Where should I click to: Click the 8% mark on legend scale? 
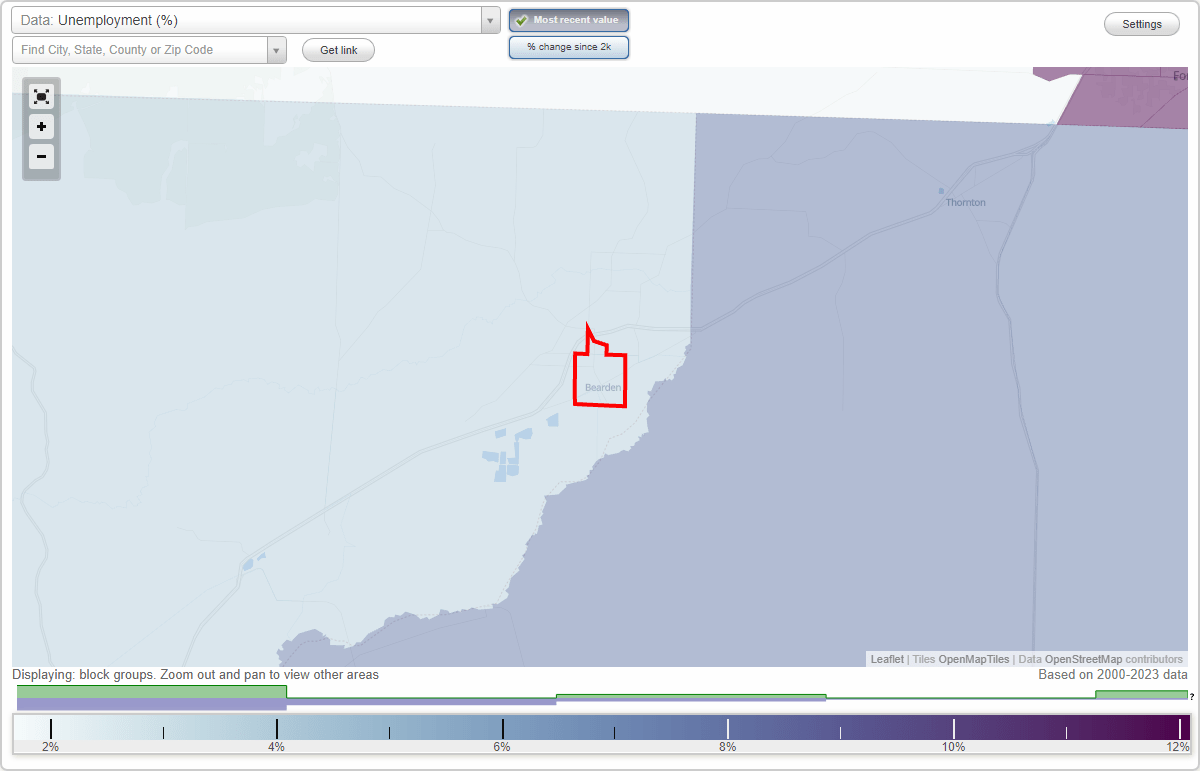click(x=728, y=747)
